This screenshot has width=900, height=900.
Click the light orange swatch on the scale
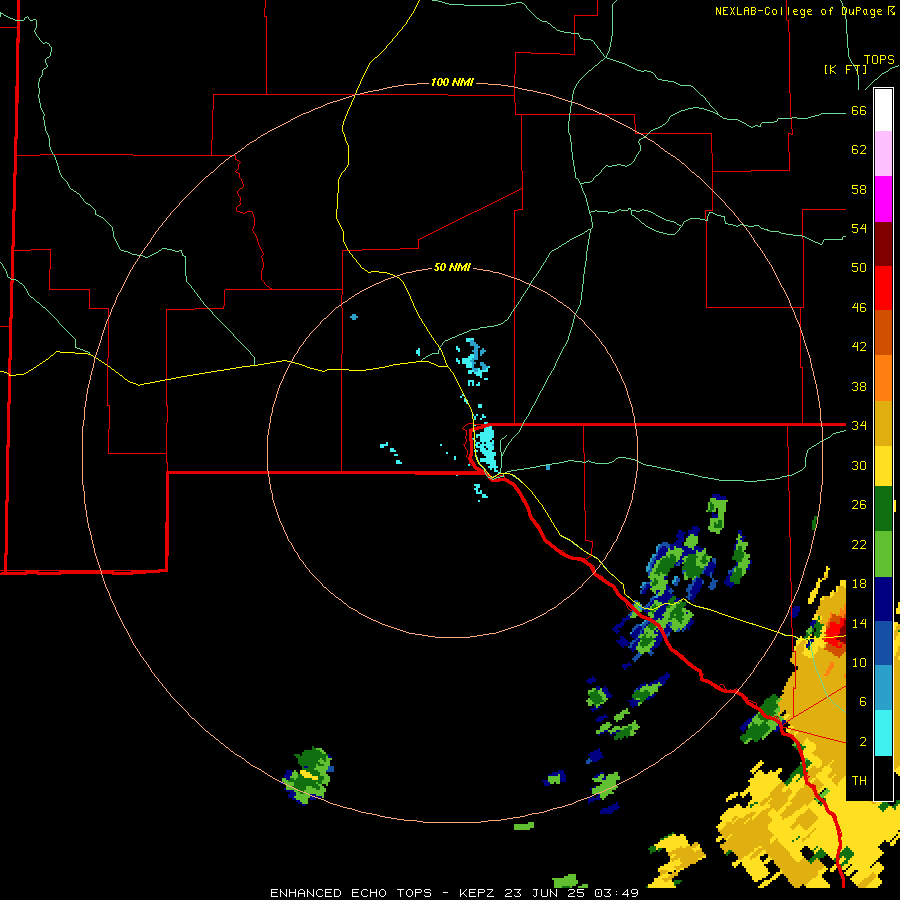pyautogui.click(x=883, y=378)
